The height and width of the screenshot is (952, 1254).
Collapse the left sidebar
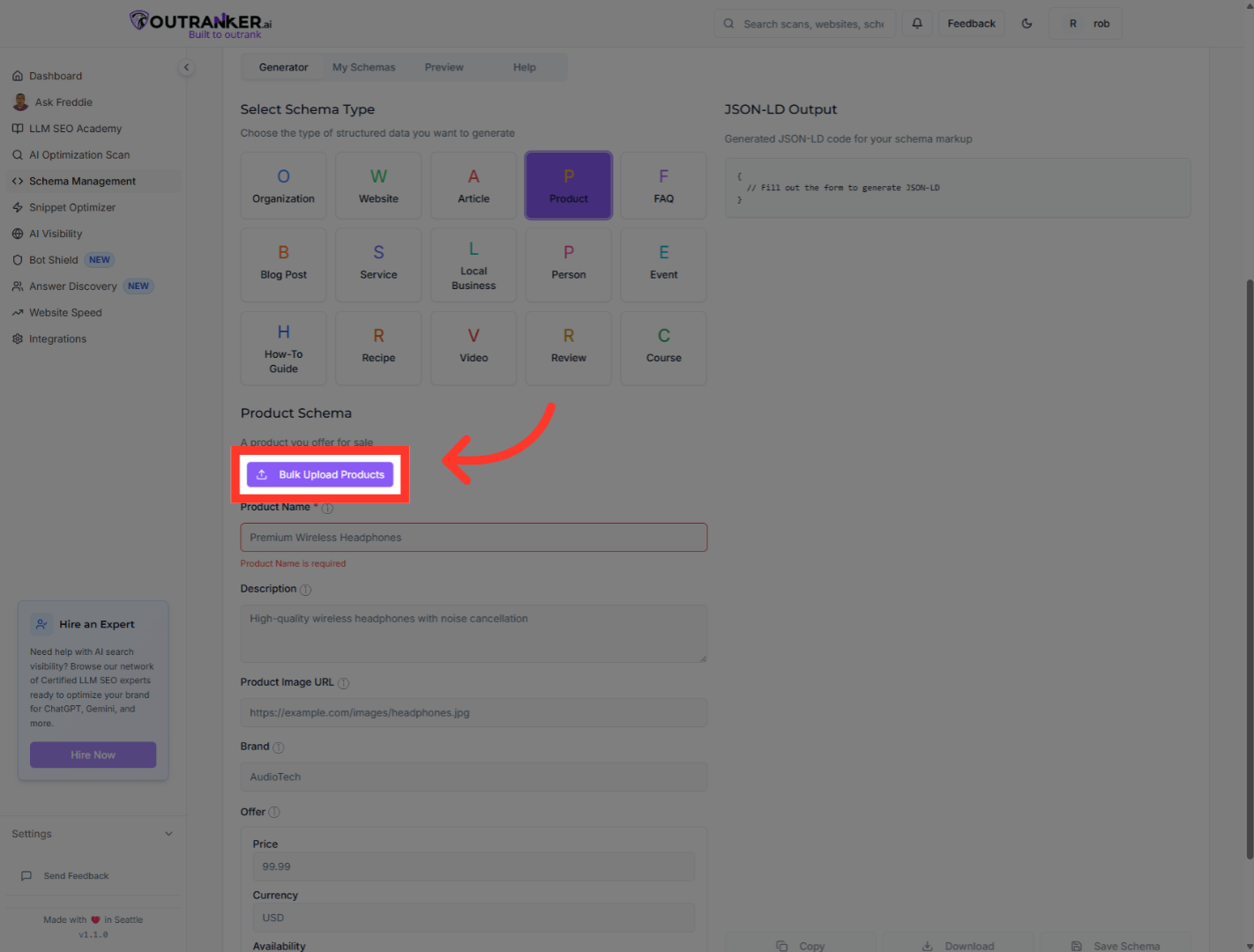tap(186, 67)
